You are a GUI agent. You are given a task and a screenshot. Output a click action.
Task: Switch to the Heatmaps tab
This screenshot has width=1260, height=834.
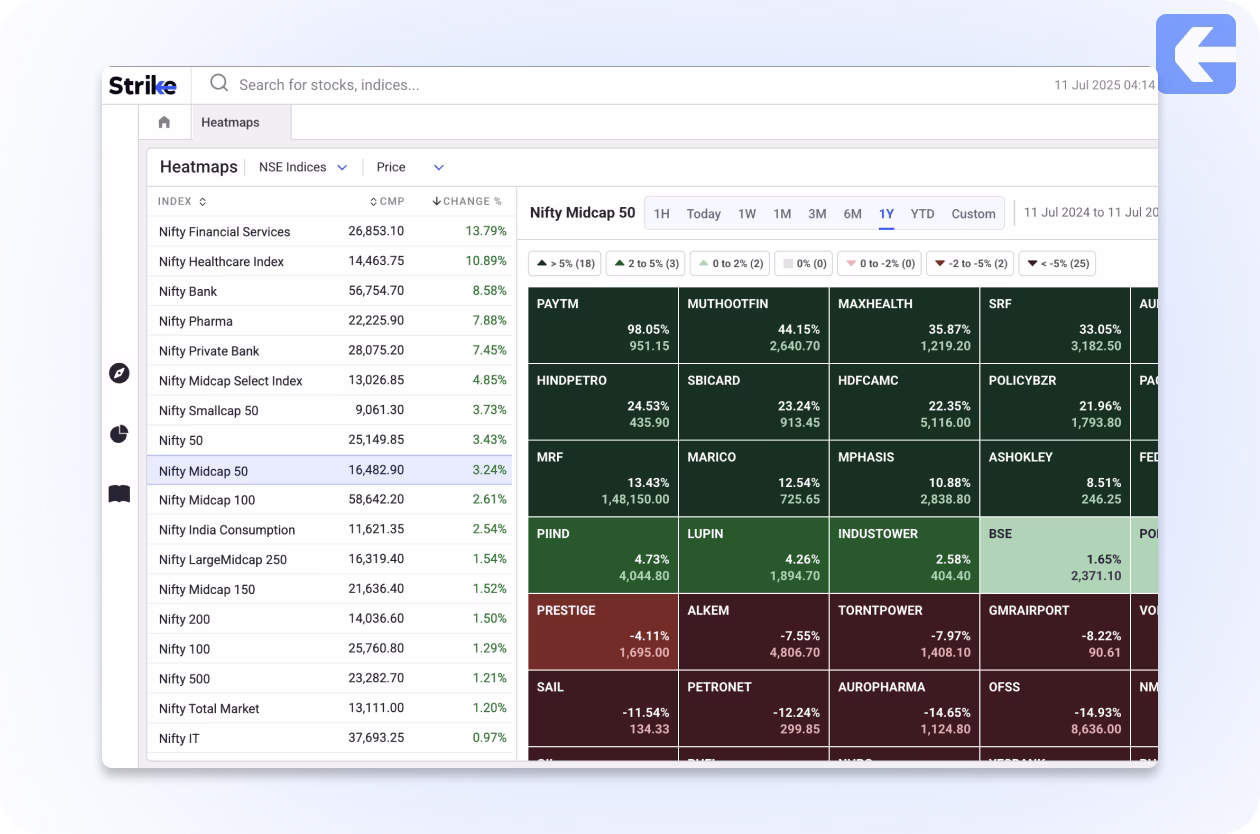pyautogui.click(x=230, y=122)
